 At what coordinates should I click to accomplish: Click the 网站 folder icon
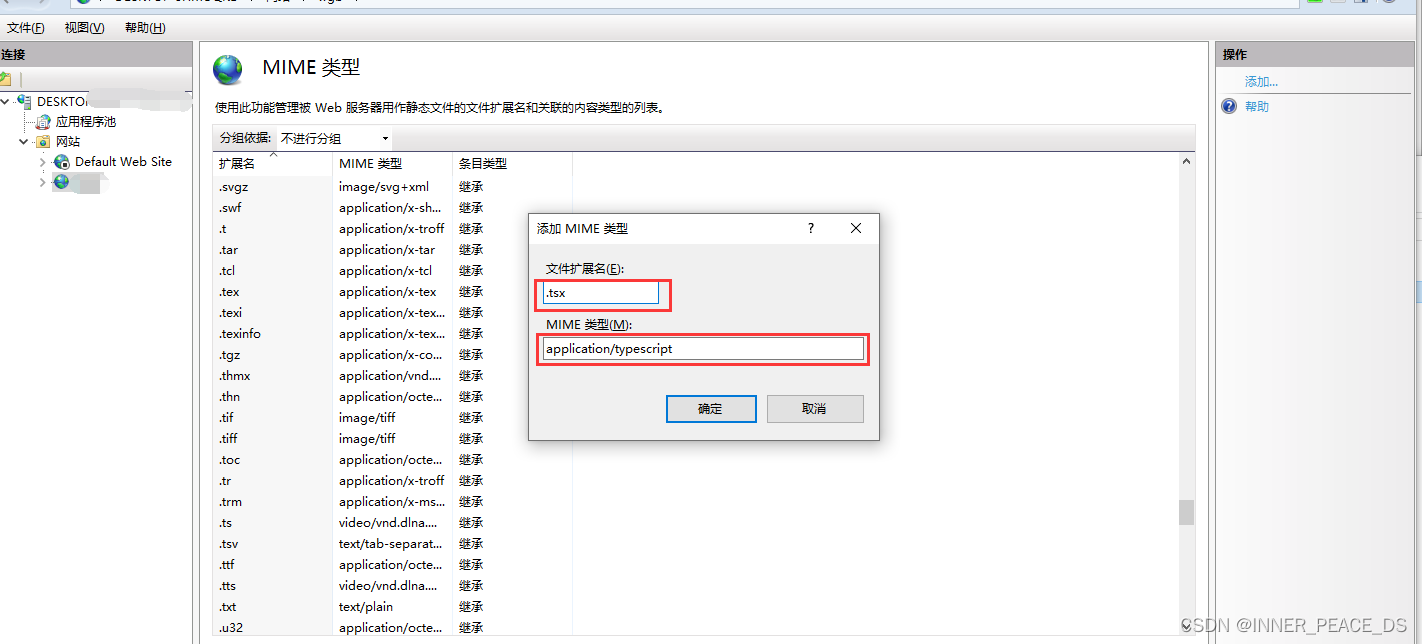coord(43,142)
